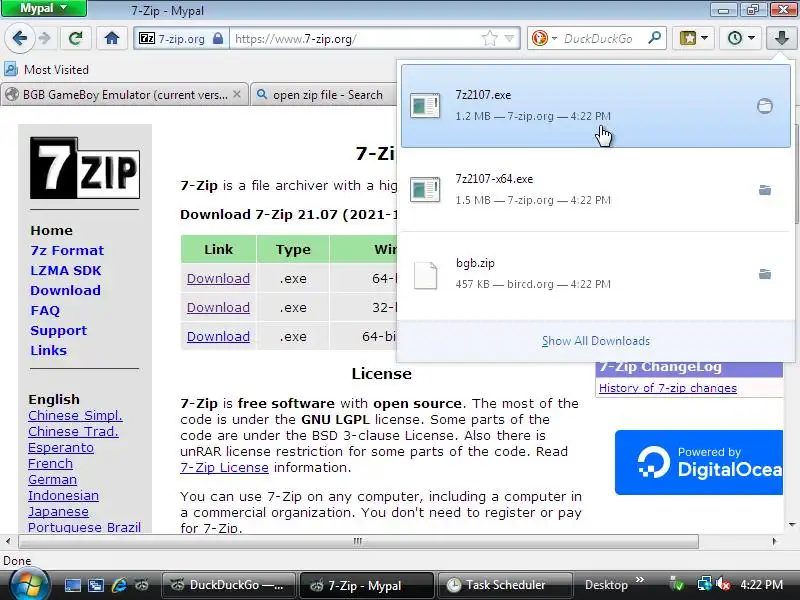Click the horizontal scrollbar right arrow
This screenshot has height=600, width=800.
774,541
